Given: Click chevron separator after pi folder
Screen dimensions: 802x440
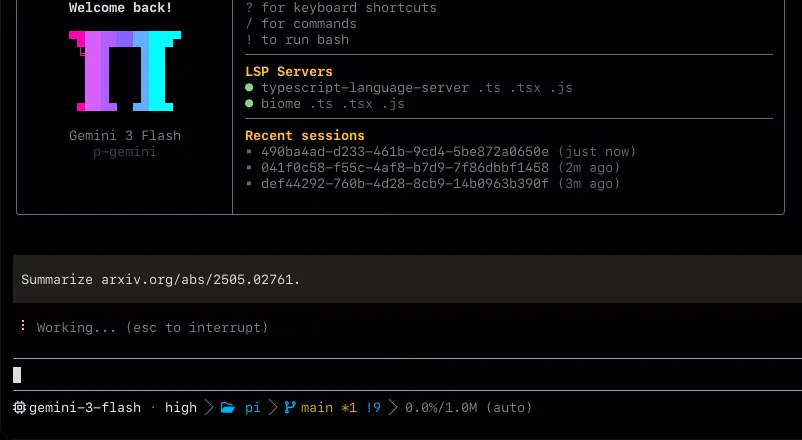Looking at the screenshot, I should [273, 407].
